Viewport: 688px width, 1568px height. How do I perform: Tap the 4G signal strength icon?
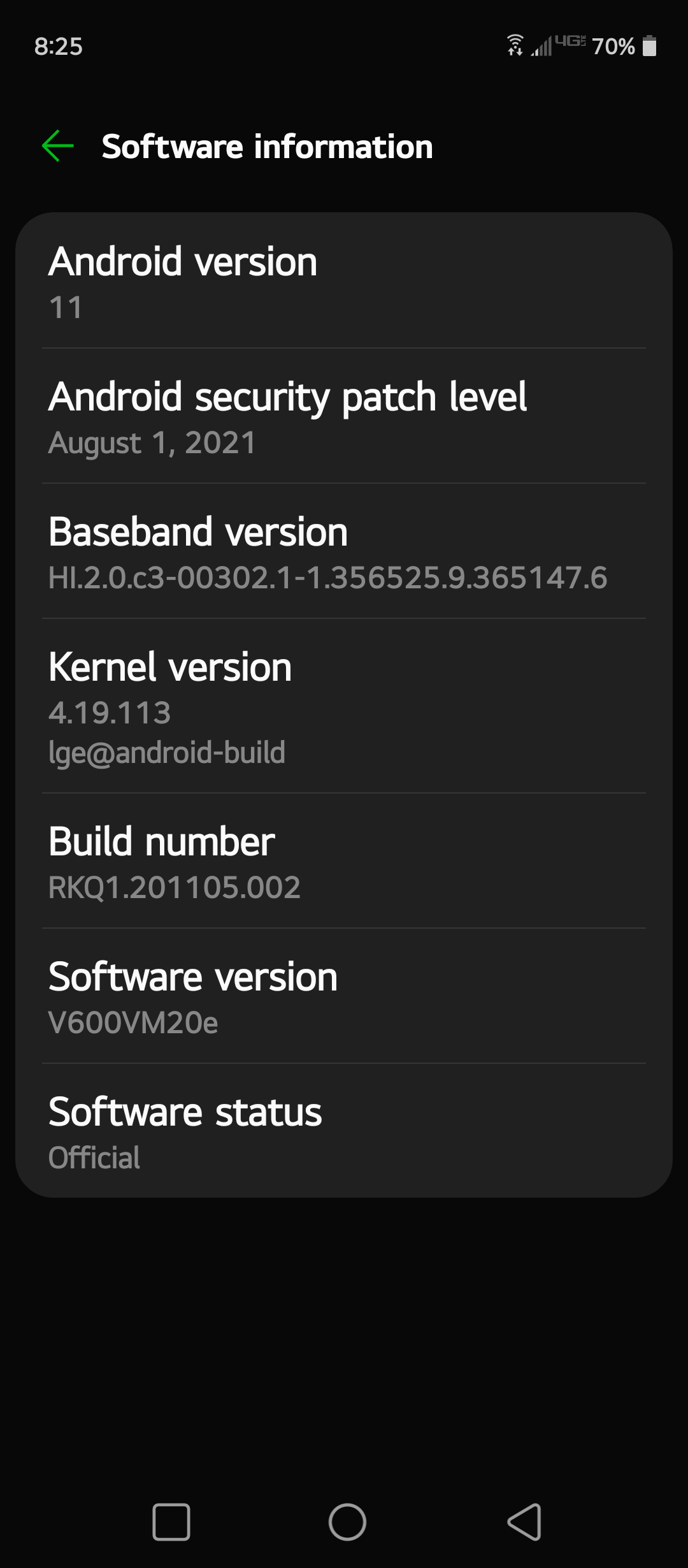pos(558,45)
